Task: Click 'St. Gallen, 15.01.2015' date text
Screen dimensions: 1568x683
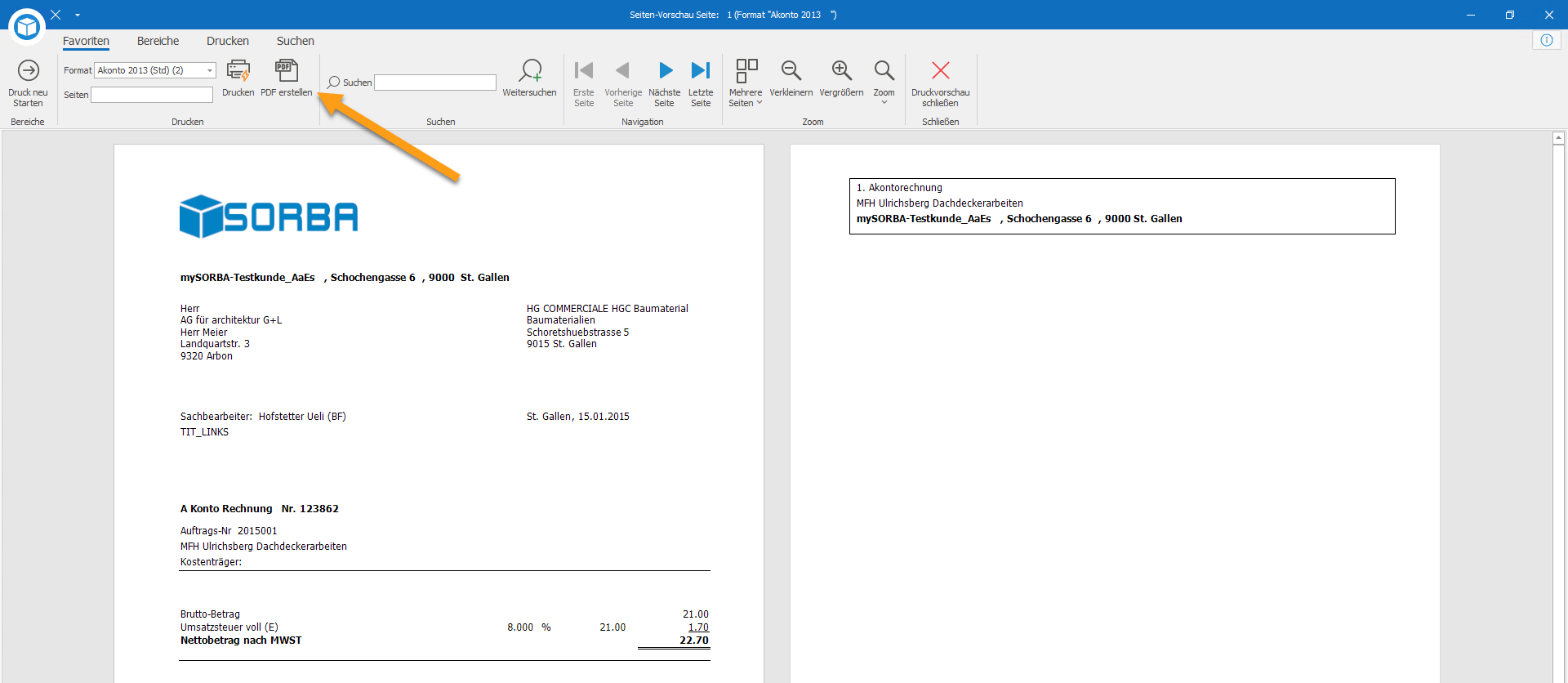Action: (578, 417)
